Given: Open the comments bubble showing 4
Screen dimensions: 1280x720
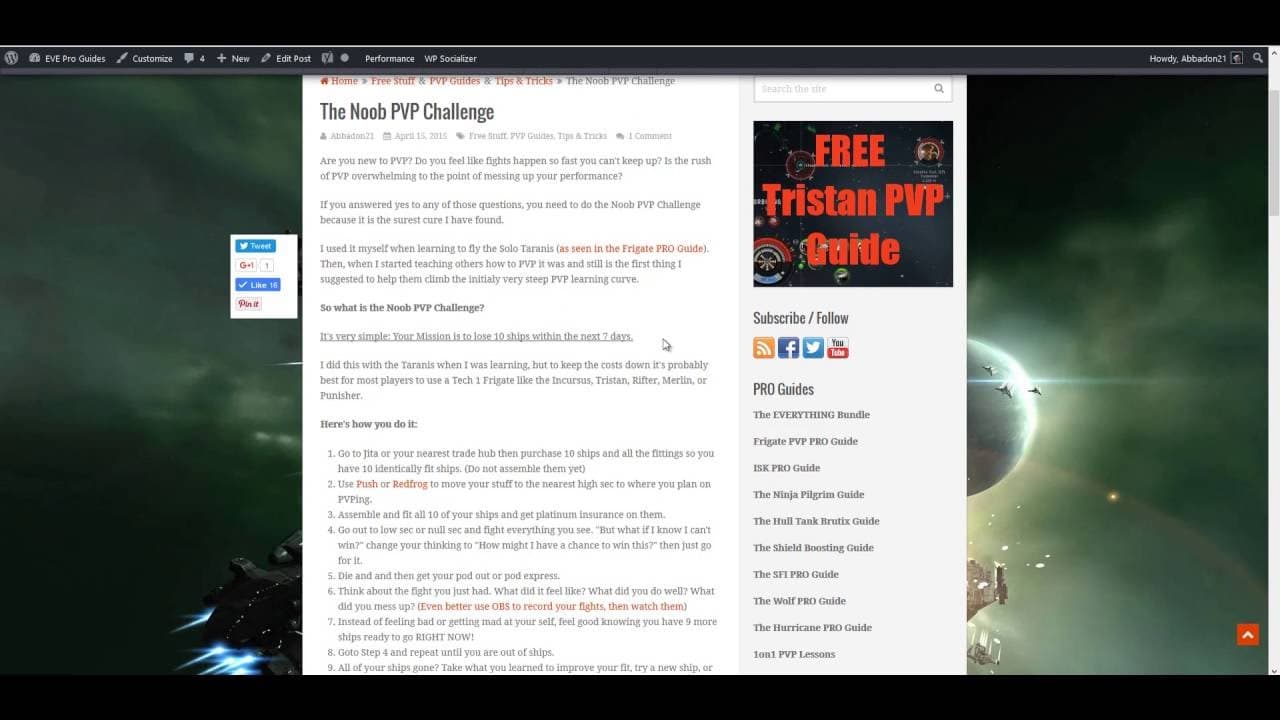Looking at the screenshot, I should 194,58.
